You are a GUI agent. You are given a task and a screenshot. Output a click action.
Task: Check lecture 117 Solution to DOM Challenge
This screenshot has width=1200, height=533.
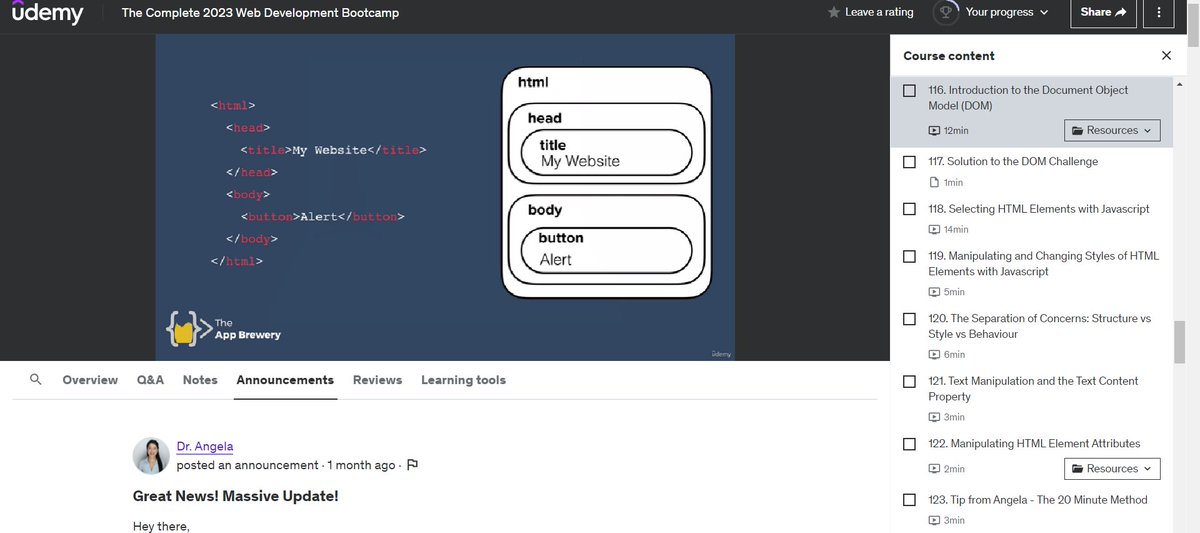tap(909, 161)
